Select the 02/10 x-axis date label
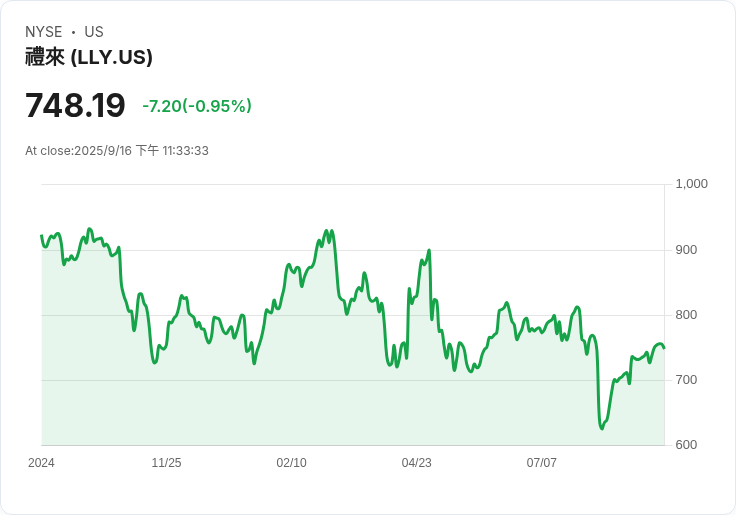The image size is (736, 515). pos(291,463)
